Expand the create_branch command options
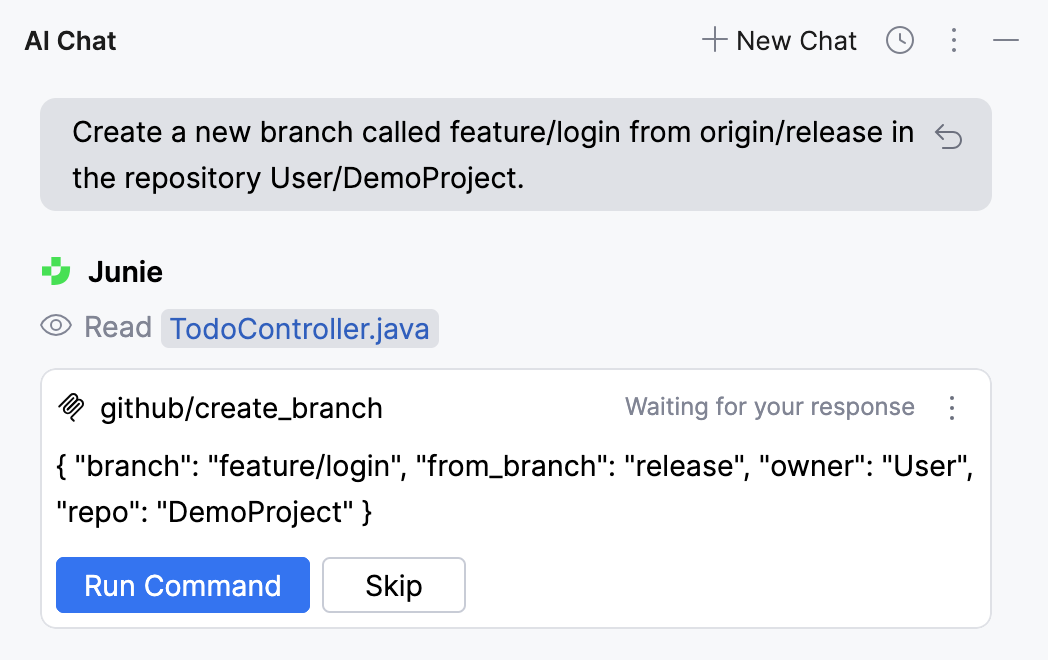The image size is (1048, 660). click(x=952, y=408)
